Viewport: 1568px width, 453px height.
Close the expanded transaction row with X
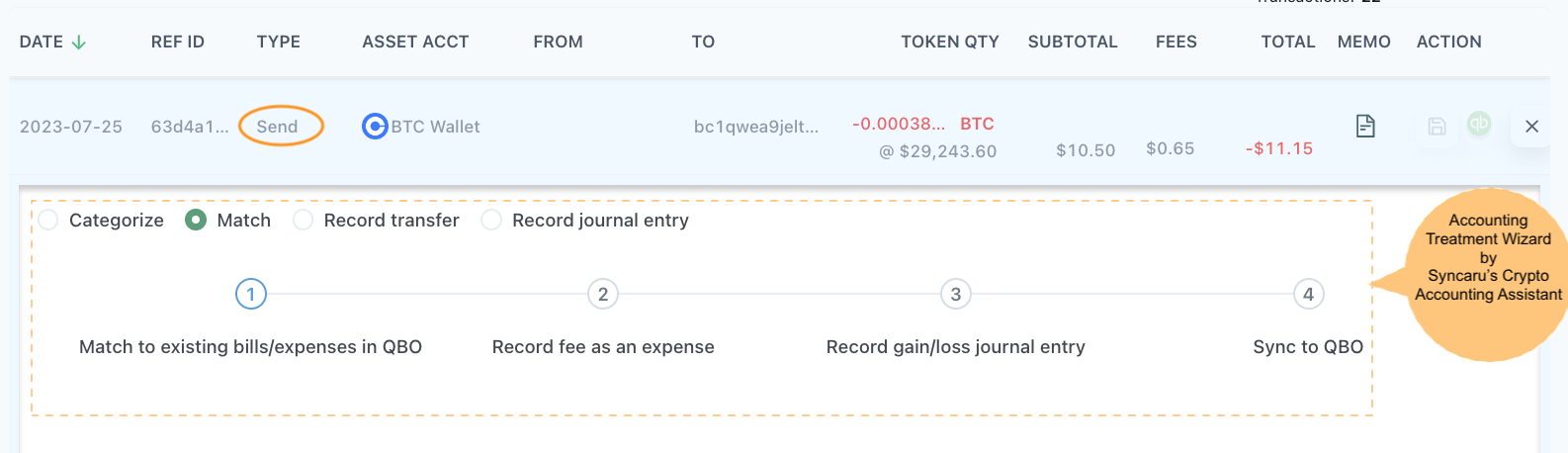[1531, 126]
